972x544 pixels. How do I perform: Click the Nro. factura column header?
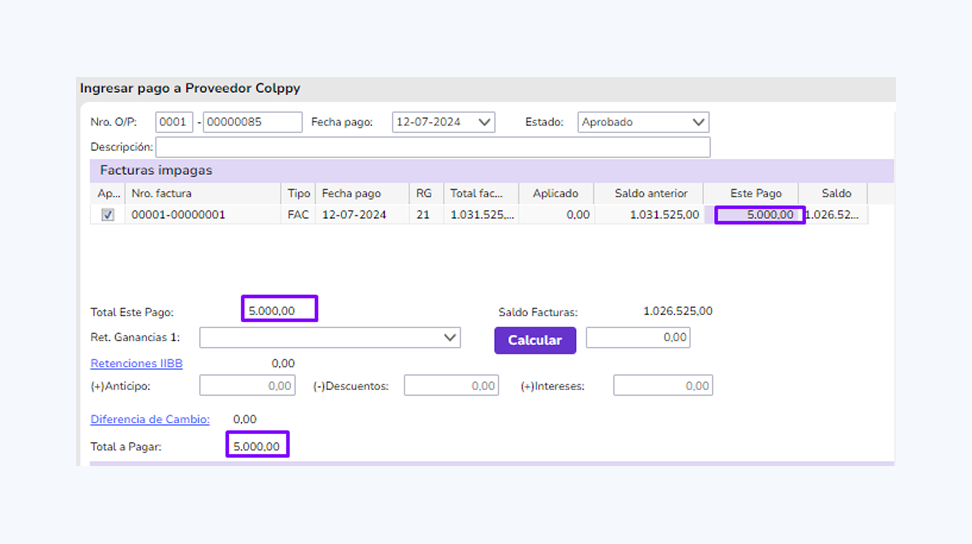[x=203, y=193]
